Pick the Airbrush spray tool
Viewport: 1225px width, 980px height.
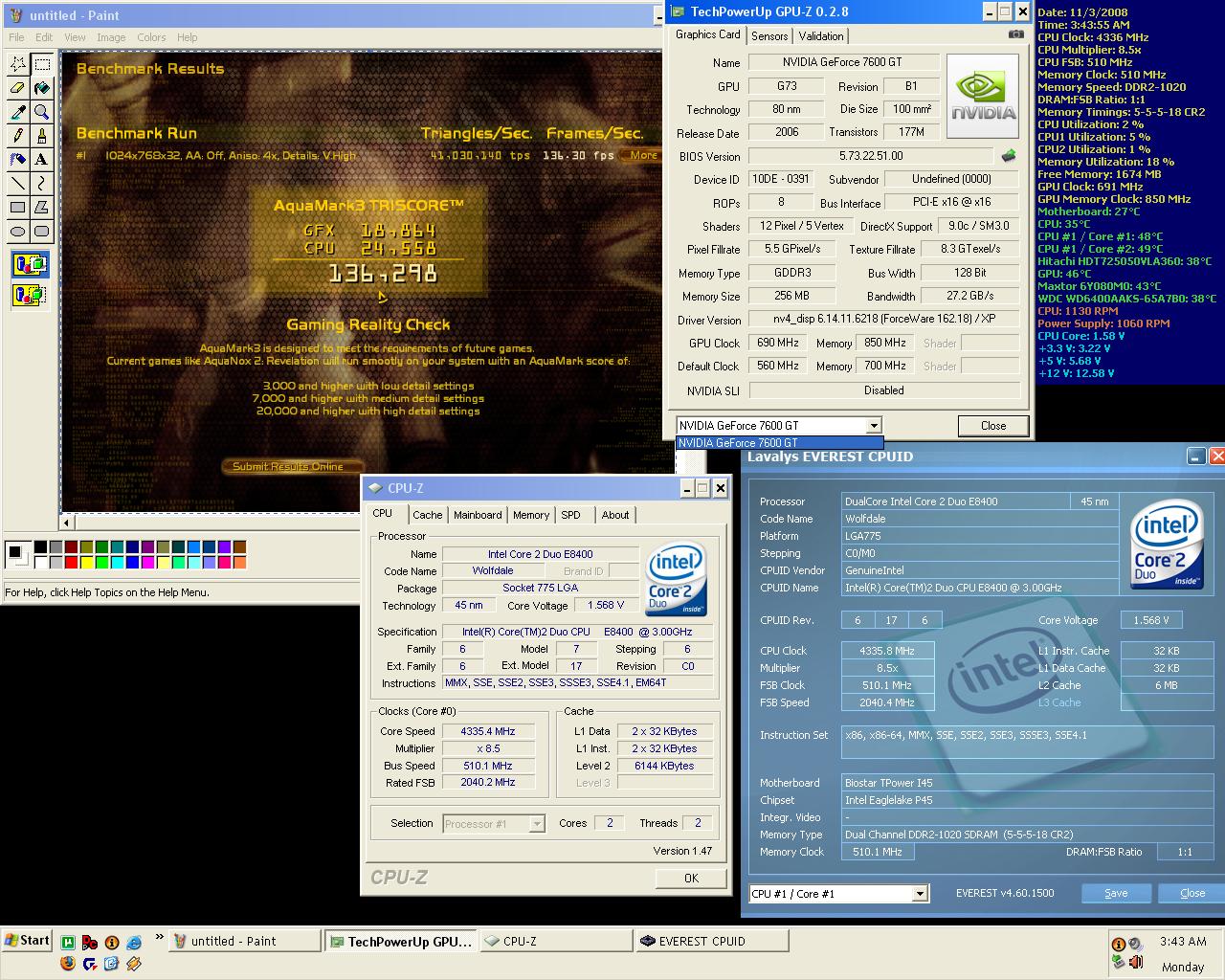click(18, 159)
